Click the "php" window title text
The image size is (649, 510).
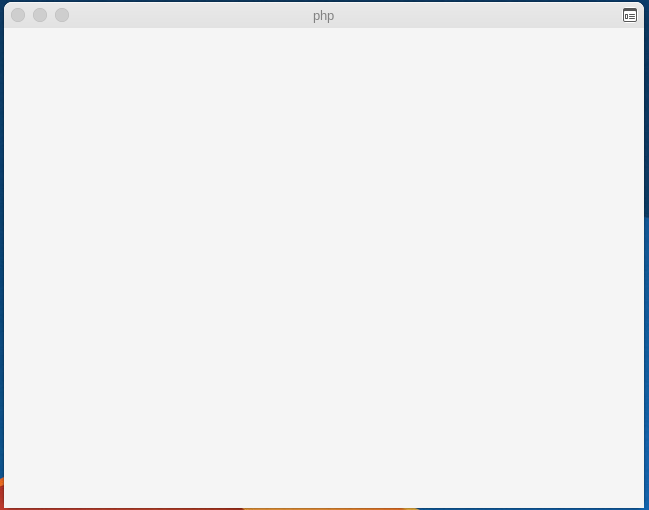(323, 16)
